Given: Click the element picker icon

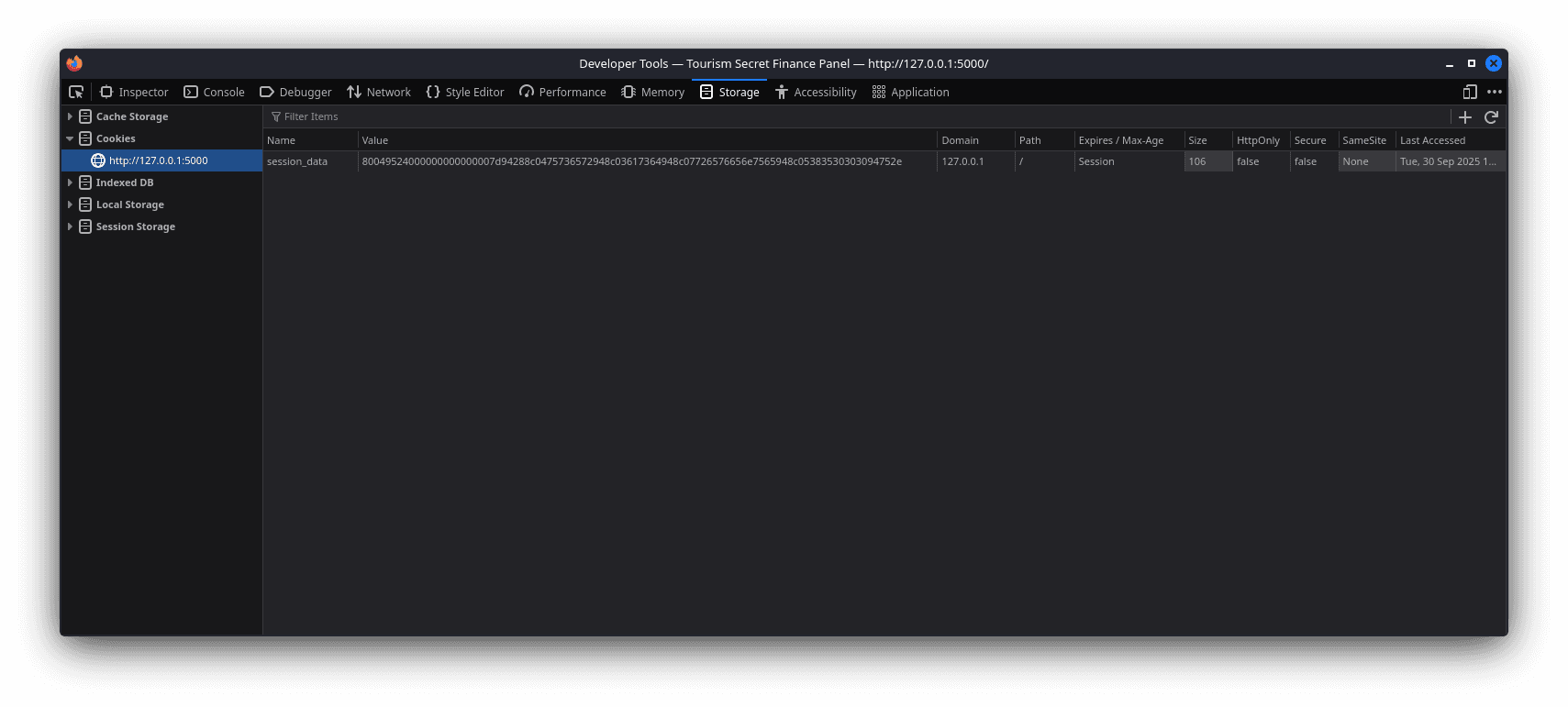Looking at the screenshot, I should 76,92.
